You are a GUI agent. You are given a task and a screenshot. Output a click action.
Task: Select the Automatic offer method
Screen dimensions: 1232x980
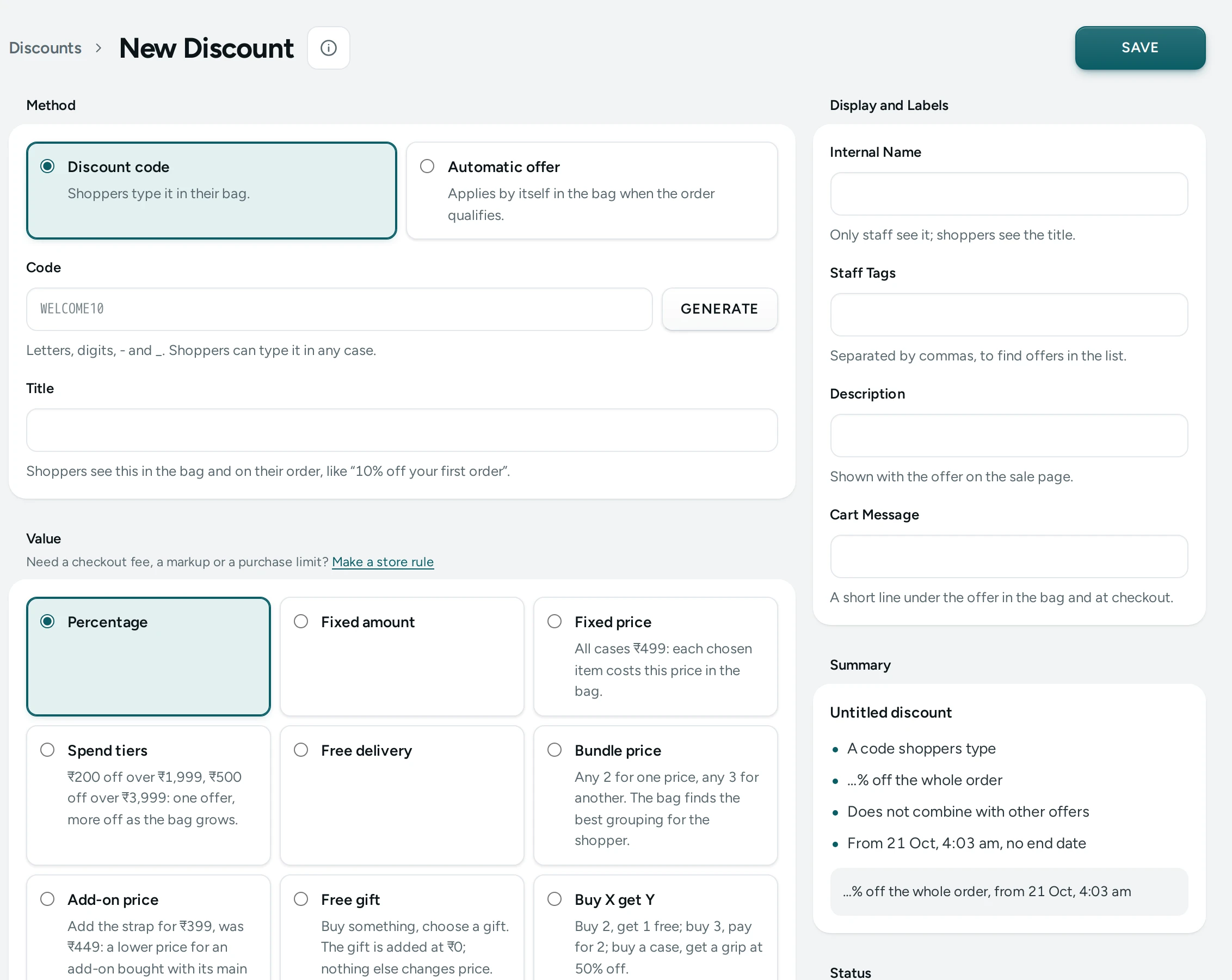pos(592,191)
